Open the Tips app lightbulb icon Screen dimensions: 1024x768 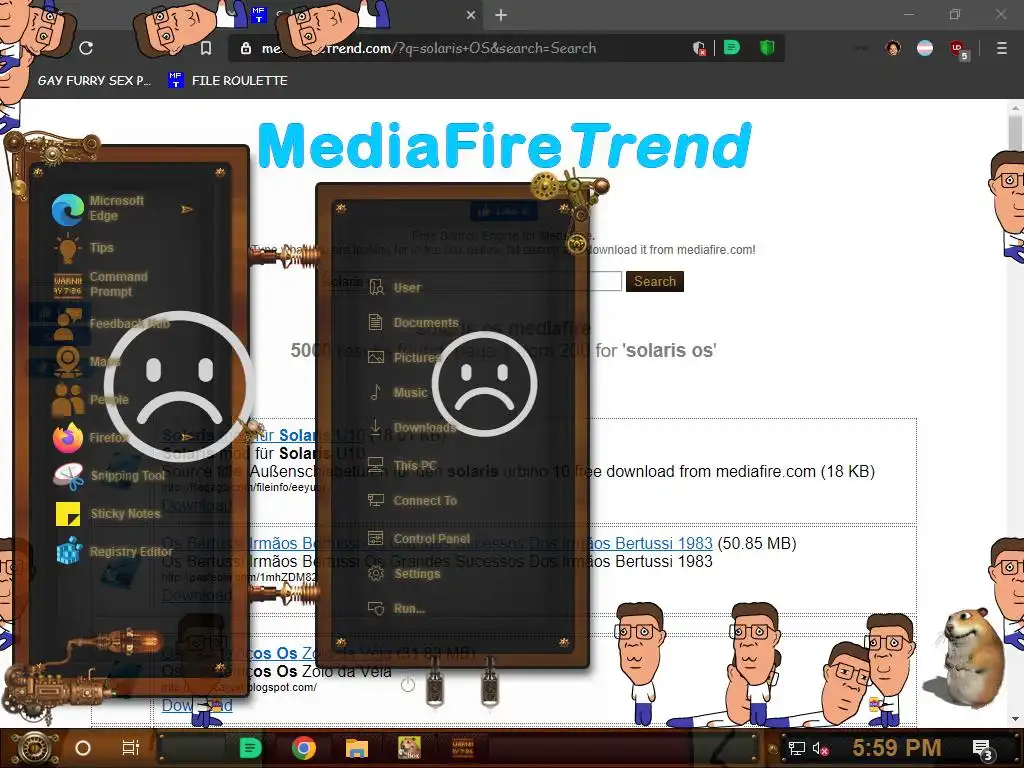pos(67,248)
